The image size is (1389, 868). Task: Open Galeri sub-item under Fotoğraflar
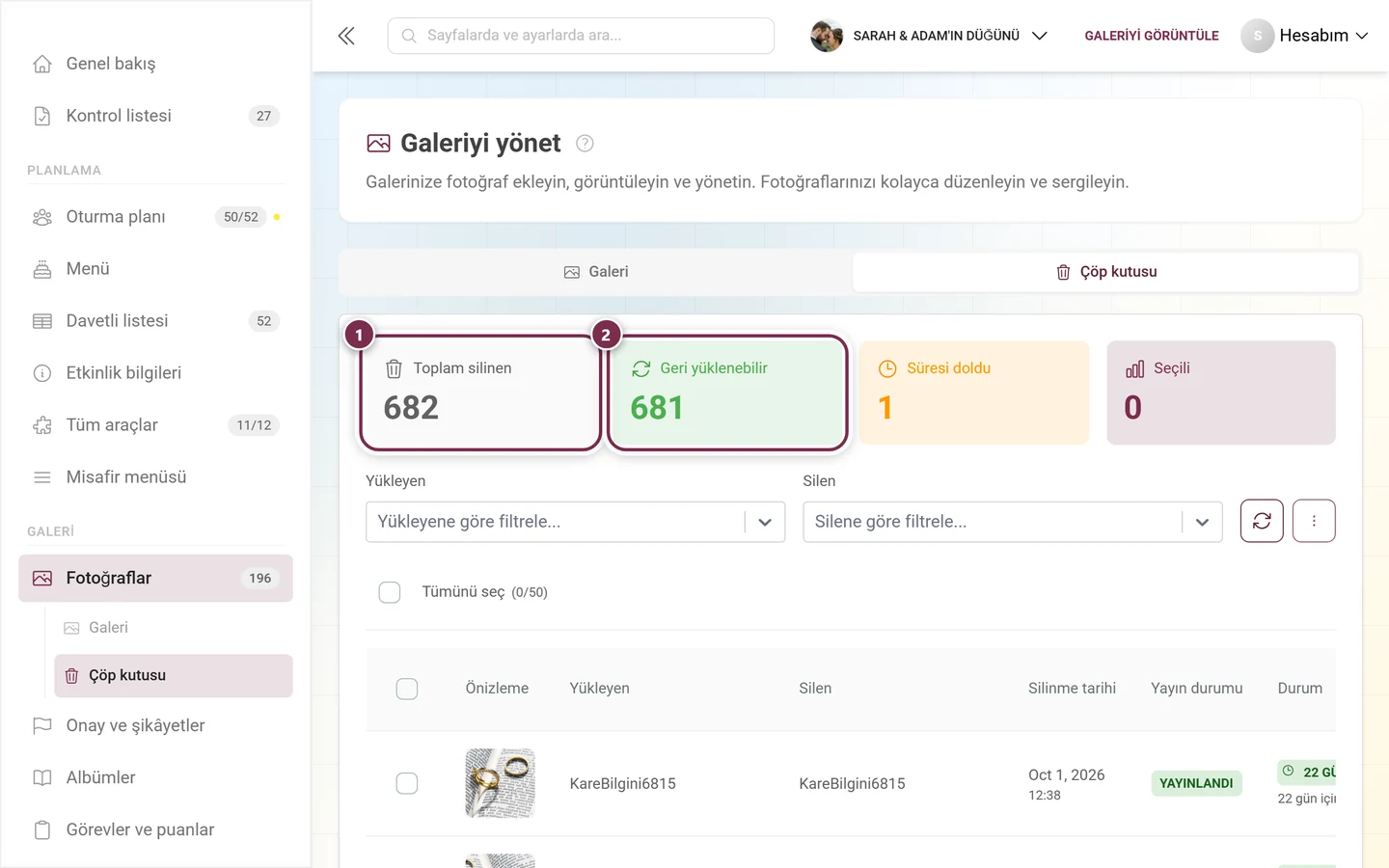coord(174,628)
